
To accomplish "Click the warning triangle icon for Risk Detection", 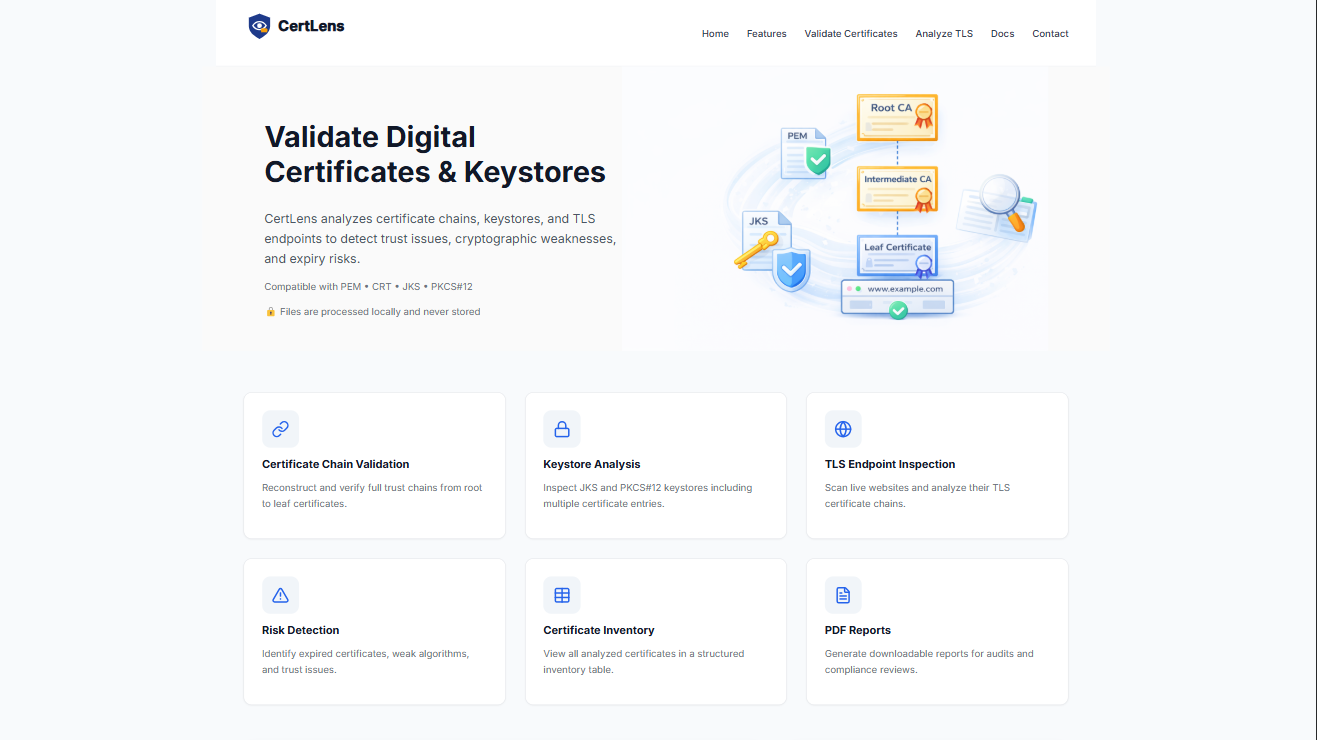I will (x=280, y=595).
